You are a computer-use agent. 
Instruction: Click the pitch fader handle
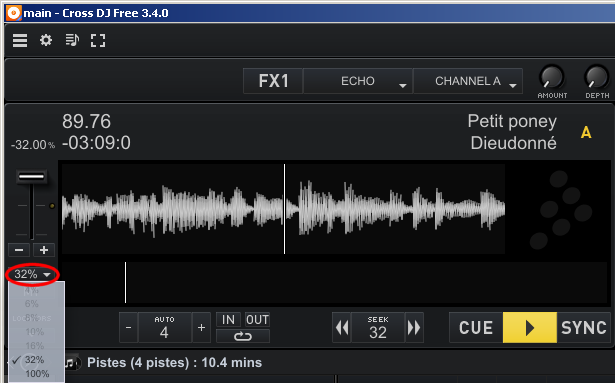[x=32, y=177]
